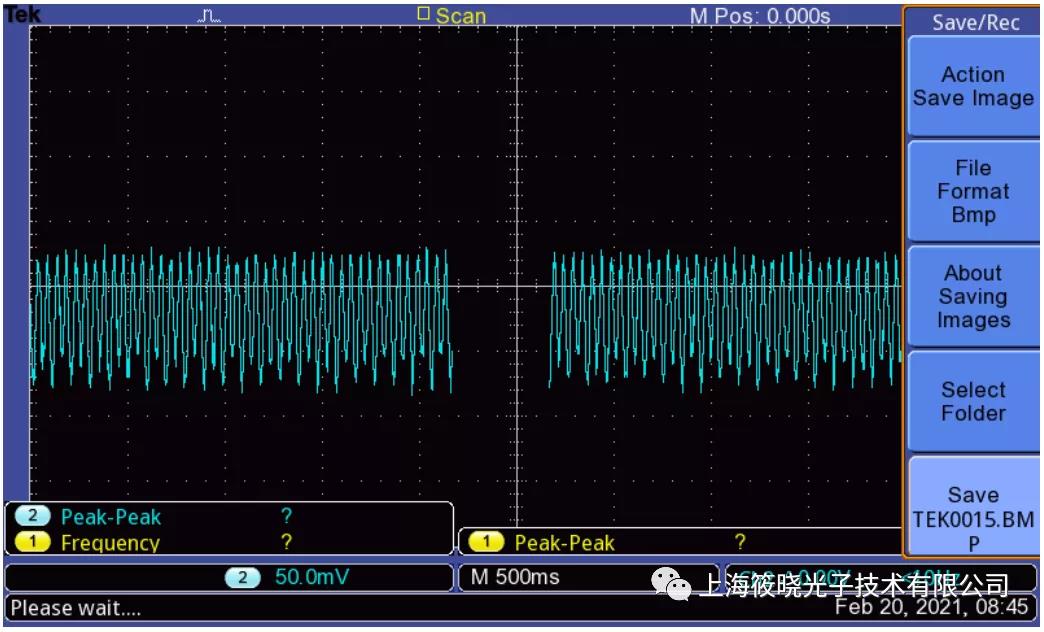The image size is (1044, 632).
Task: Change File Format Bmp option
Action: 972,191
